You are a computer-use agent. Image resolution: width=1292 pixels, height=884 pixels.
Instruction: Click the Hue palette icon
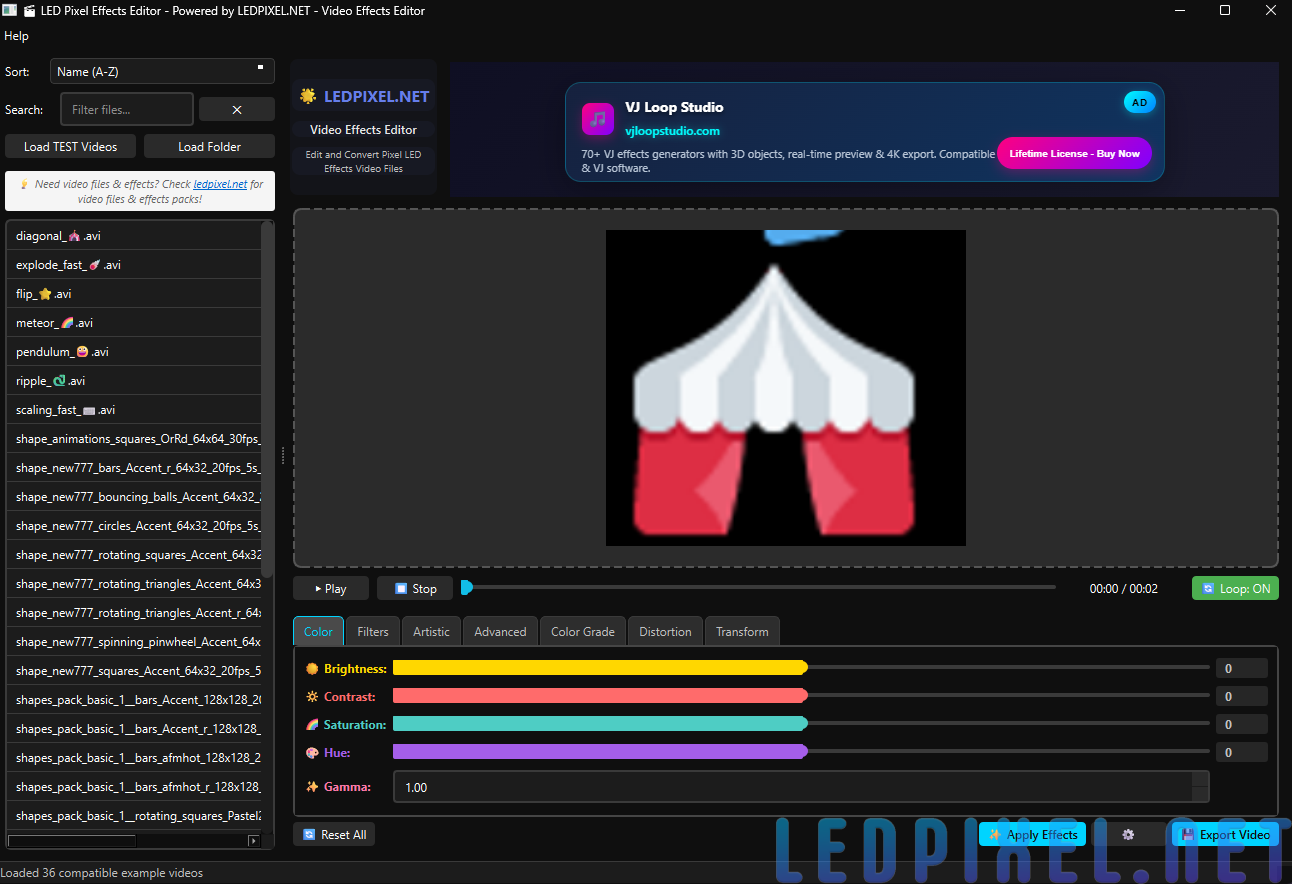[312, 752]
